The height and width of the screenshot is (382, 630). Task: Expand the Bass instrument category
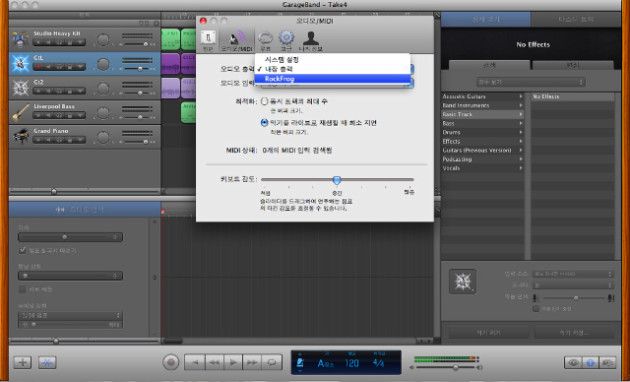(483, 123)
